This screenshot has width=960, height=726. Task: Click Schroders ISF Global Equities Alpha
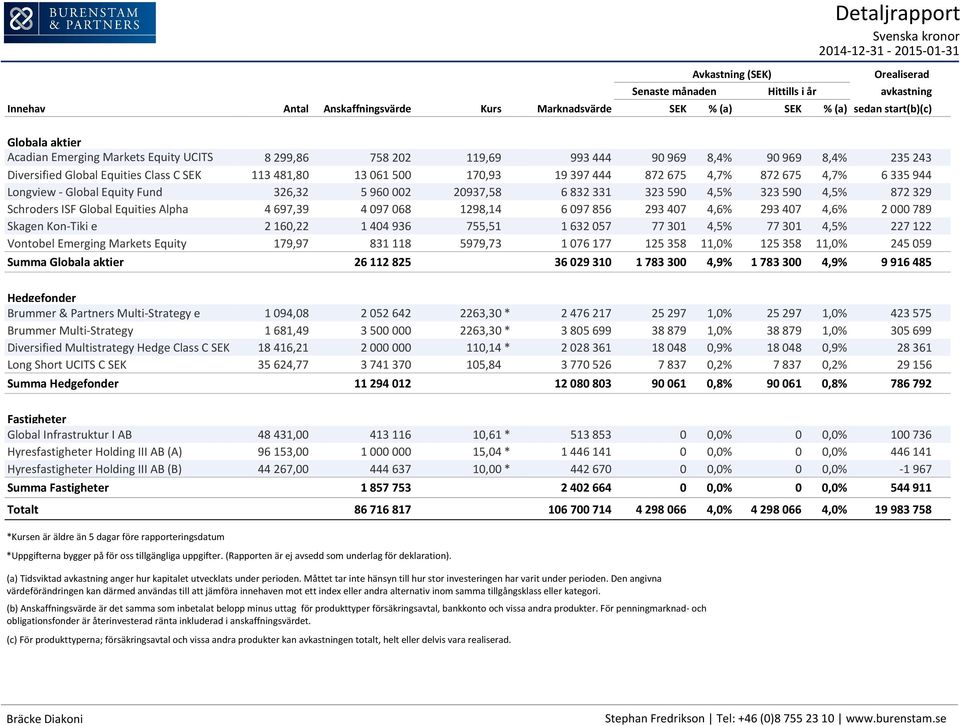tap(97, 209)
